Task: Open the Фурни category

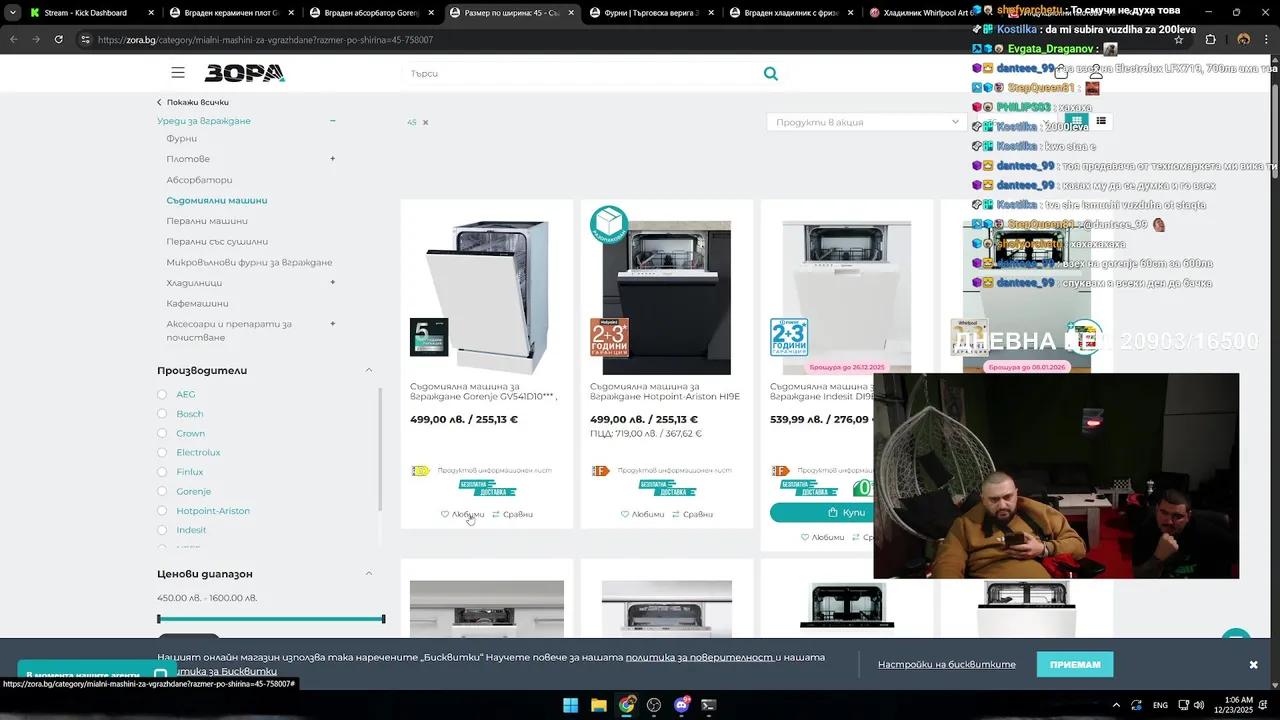Action: 182,139
